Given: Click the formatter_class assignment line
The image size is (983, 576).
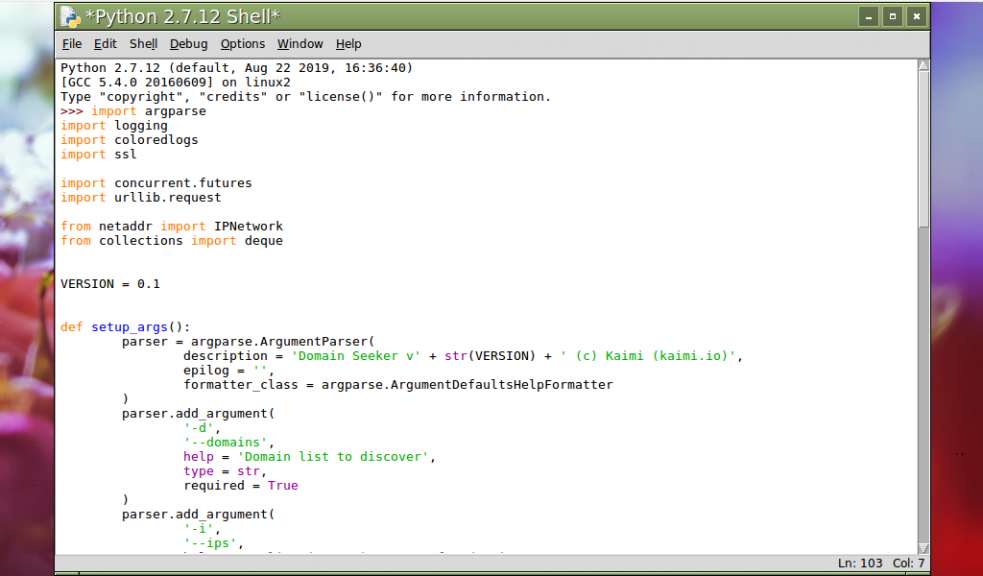Looking at the screenshot, I should click(398, 385).
